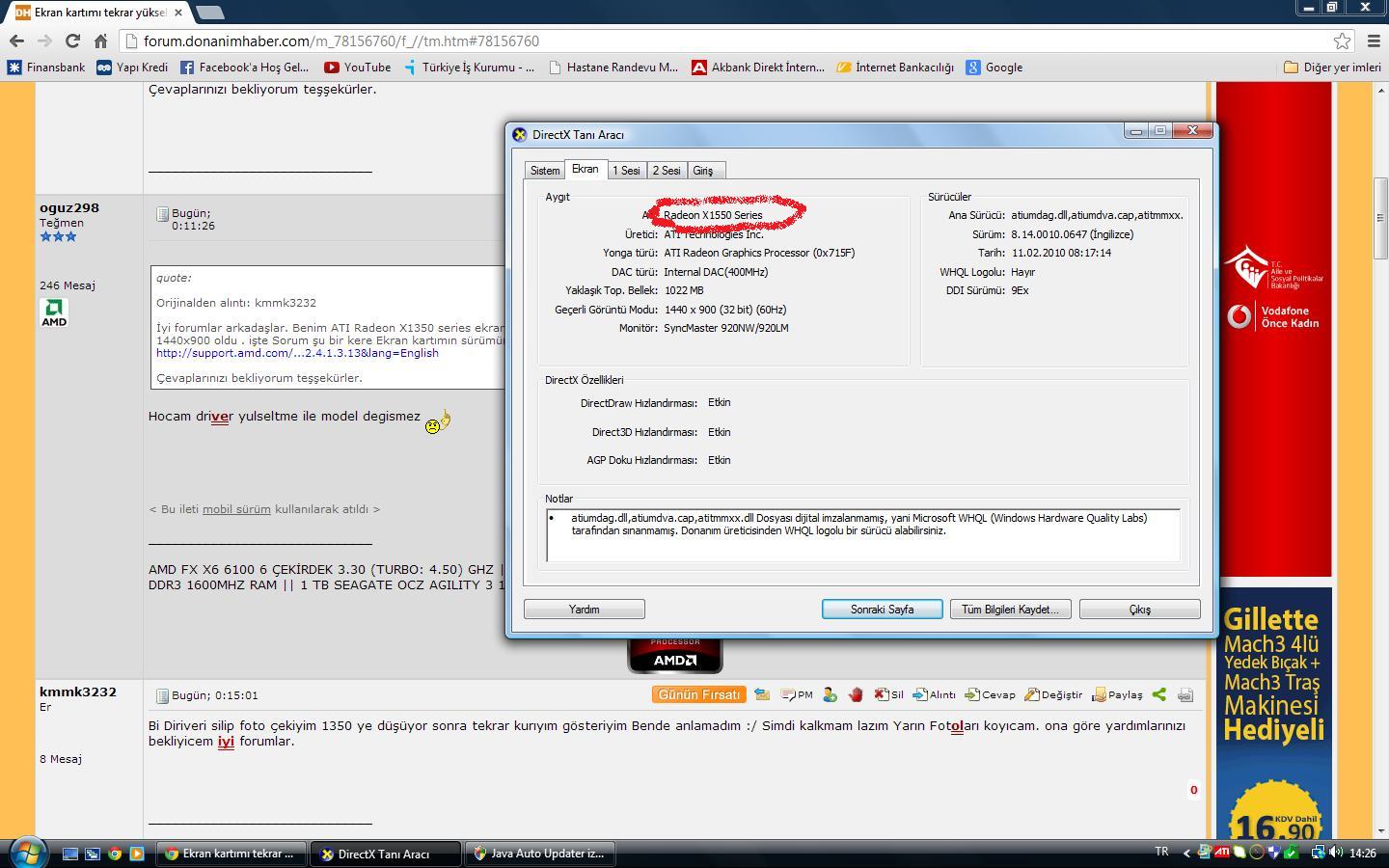
Task: Select the Ekran tab
Action: click(x=585, y=169)
